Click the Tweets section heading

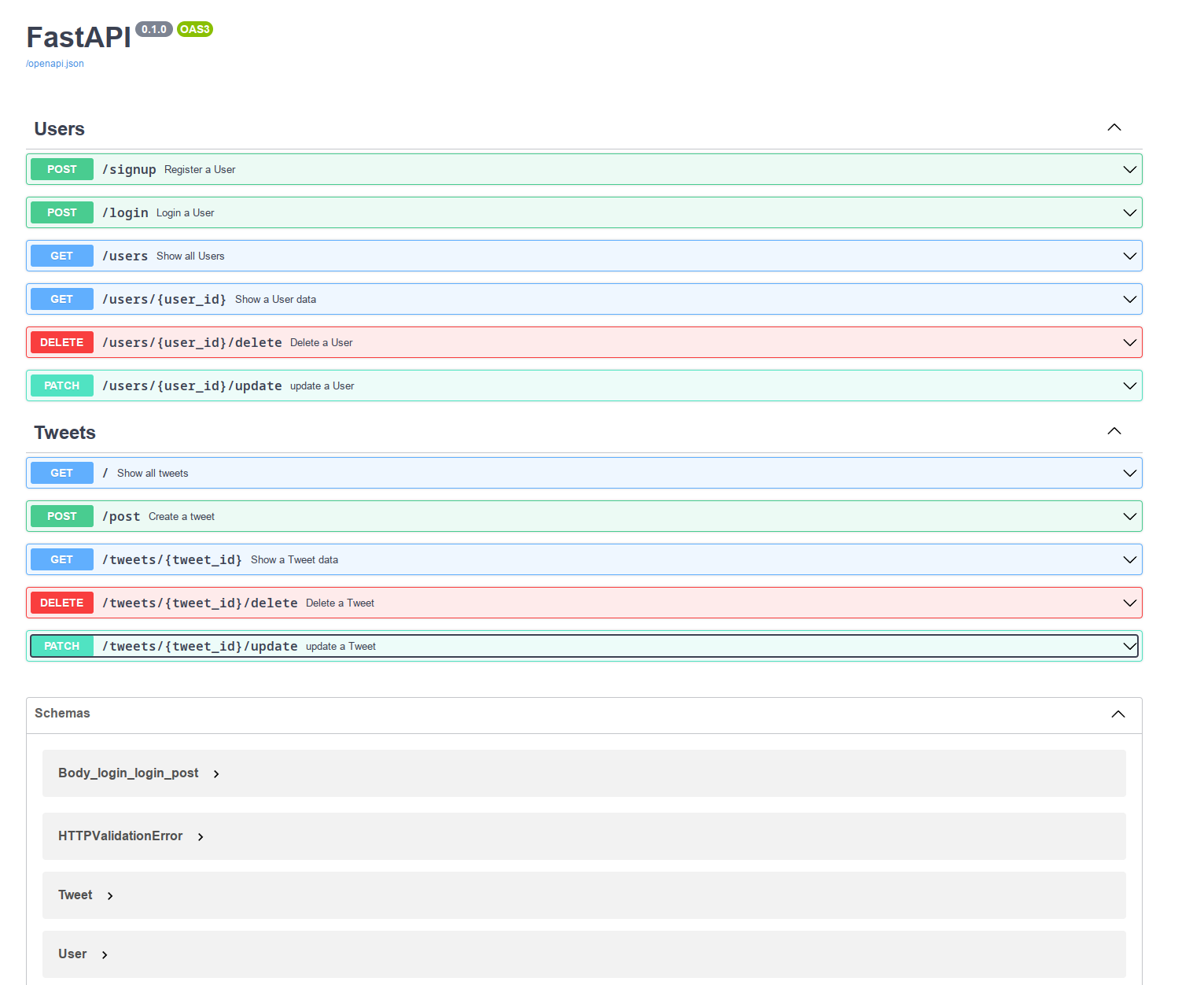coord(64,432)
